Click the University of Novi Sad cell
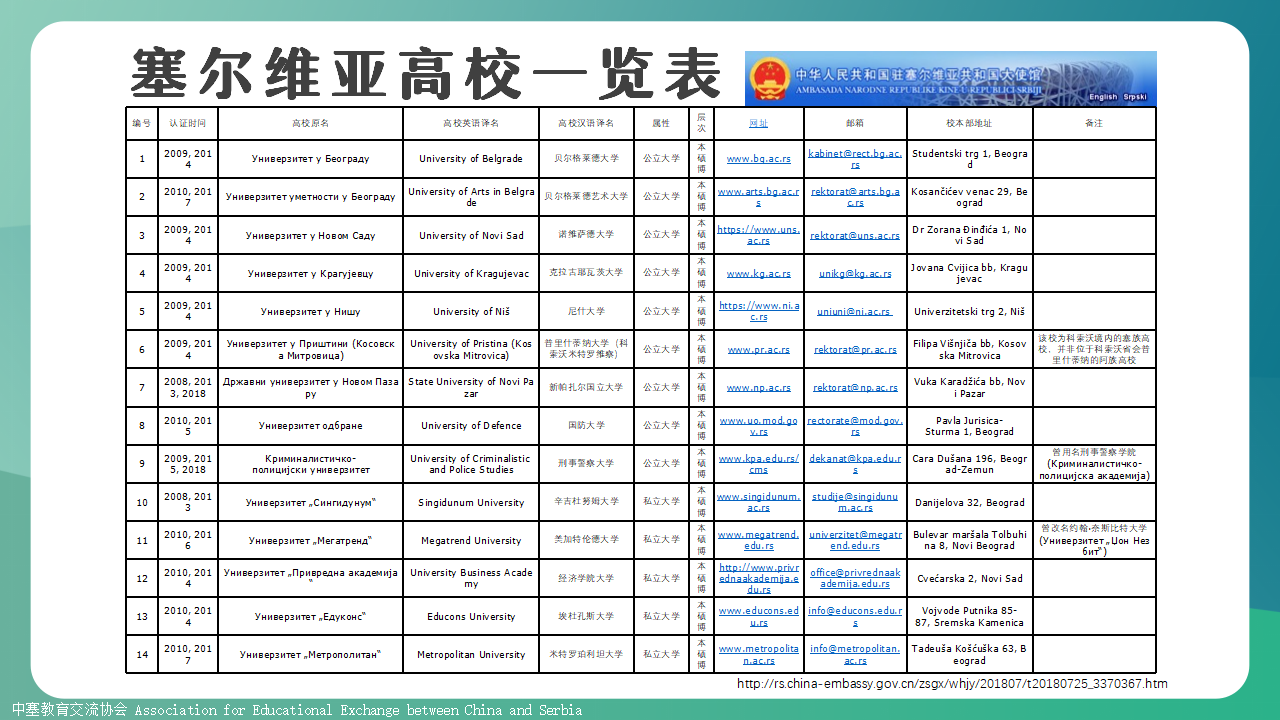The width and height of the screenshot is (1280, 720). pyautogui.click(x=471, y=235)
